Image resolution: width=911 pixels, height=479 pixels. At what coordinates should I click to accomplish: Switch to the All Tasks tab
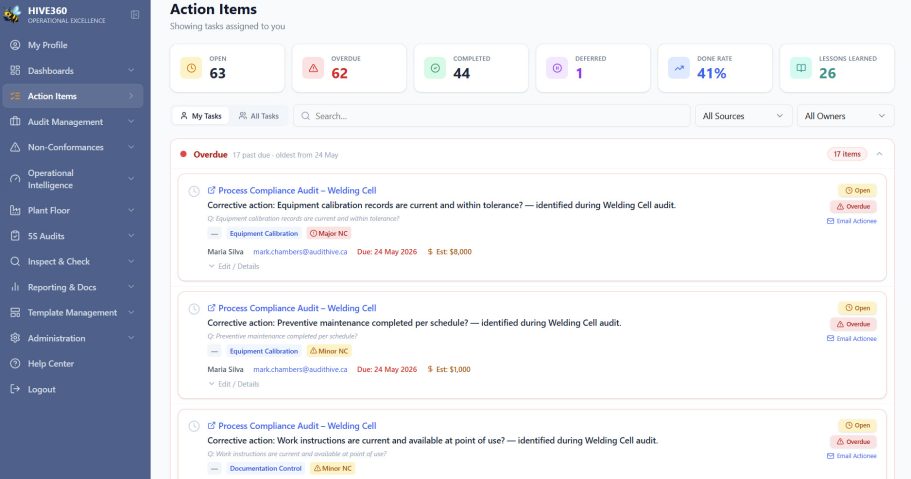click(x=259, y=116)
